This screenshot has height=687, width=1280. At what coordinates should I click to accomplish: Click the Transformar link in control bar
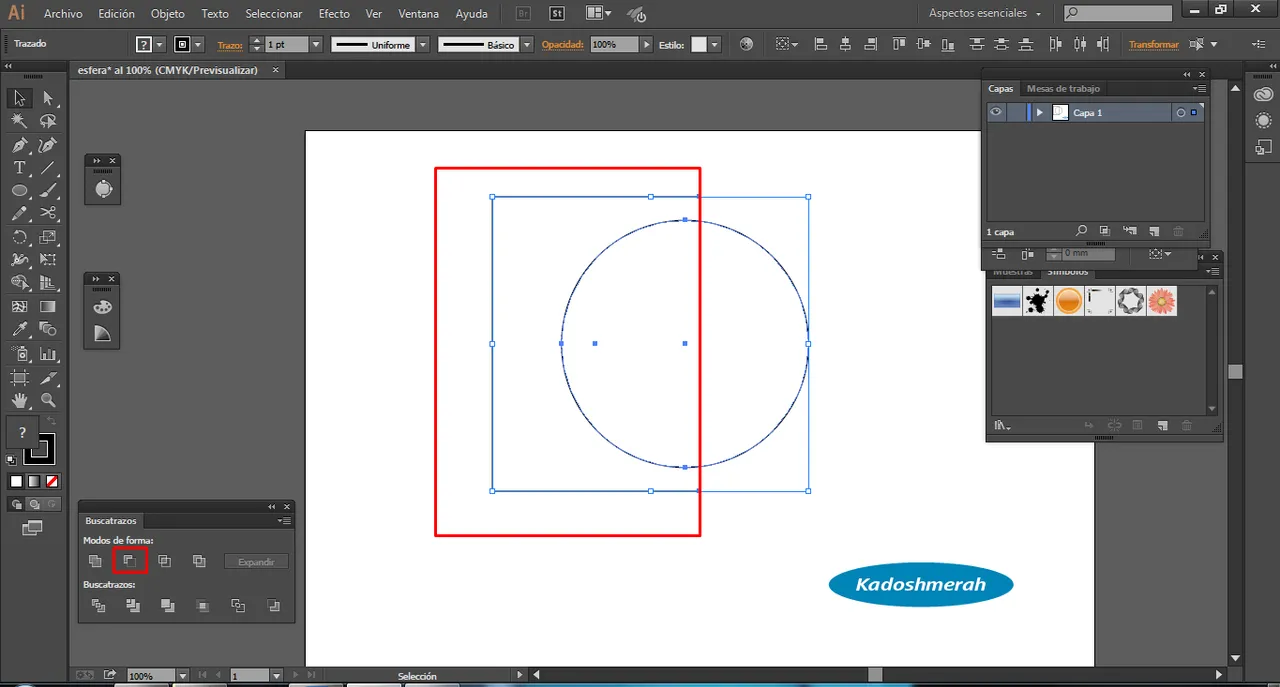(x=1153, y=45)
